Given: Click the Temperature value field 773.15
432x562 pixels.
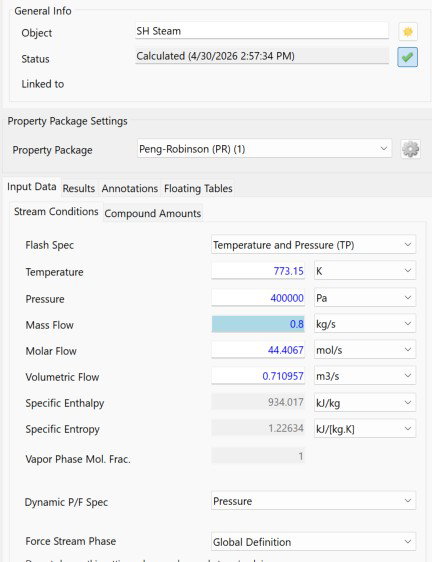Looking at the screenshot, I should [x=258, y=271].
